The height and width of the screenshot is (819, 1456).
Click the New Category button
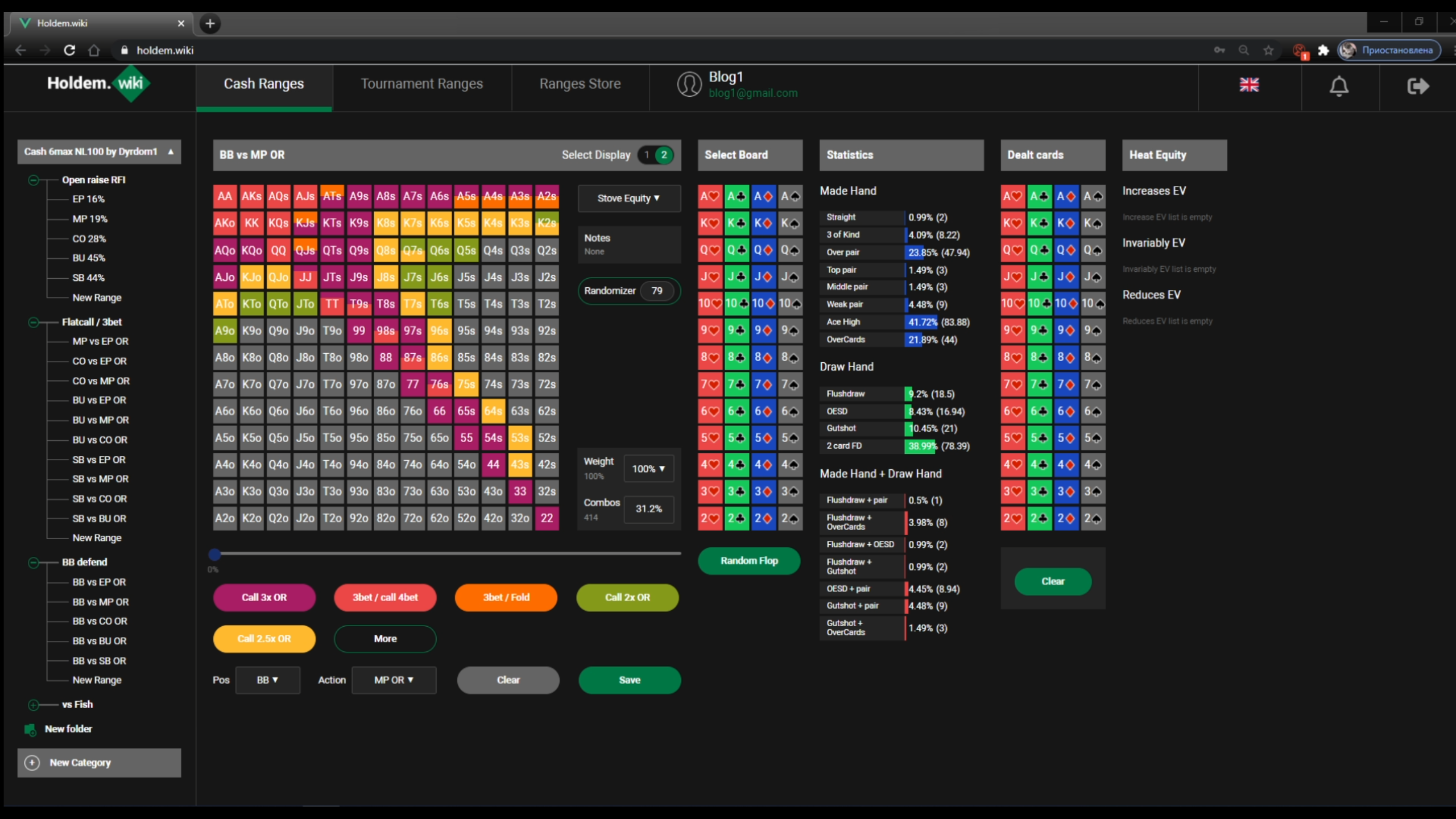(99, 763)
